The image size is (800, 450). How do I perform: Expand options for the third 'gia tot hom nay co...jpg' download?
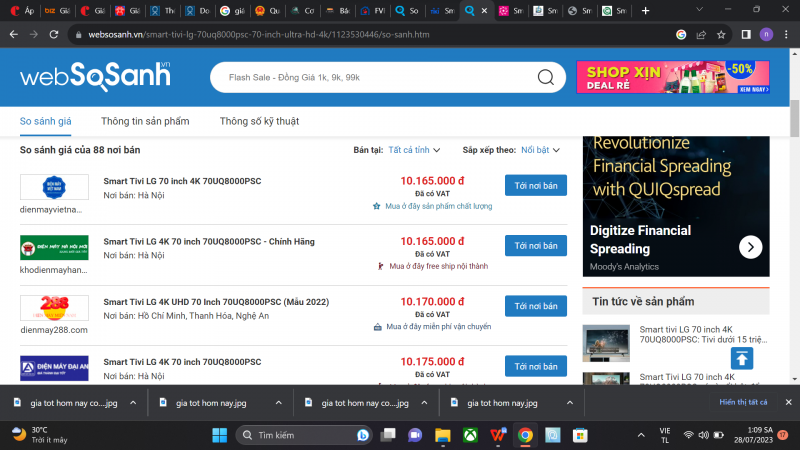coord(424,403)
